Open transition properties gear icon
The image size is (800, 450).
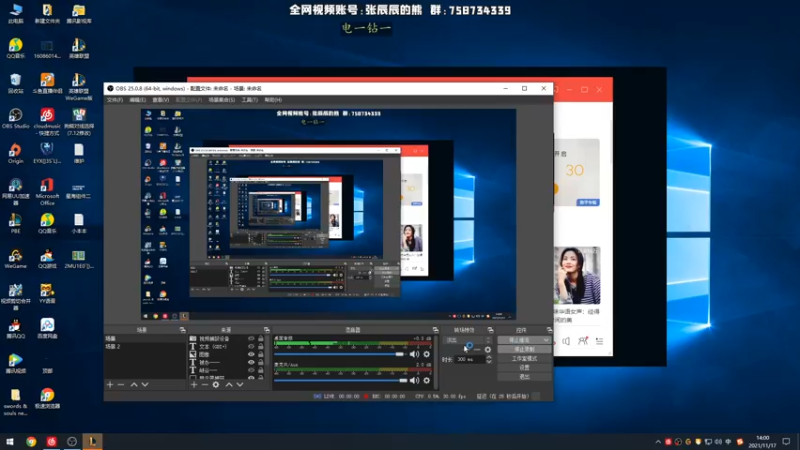[488, 349]
